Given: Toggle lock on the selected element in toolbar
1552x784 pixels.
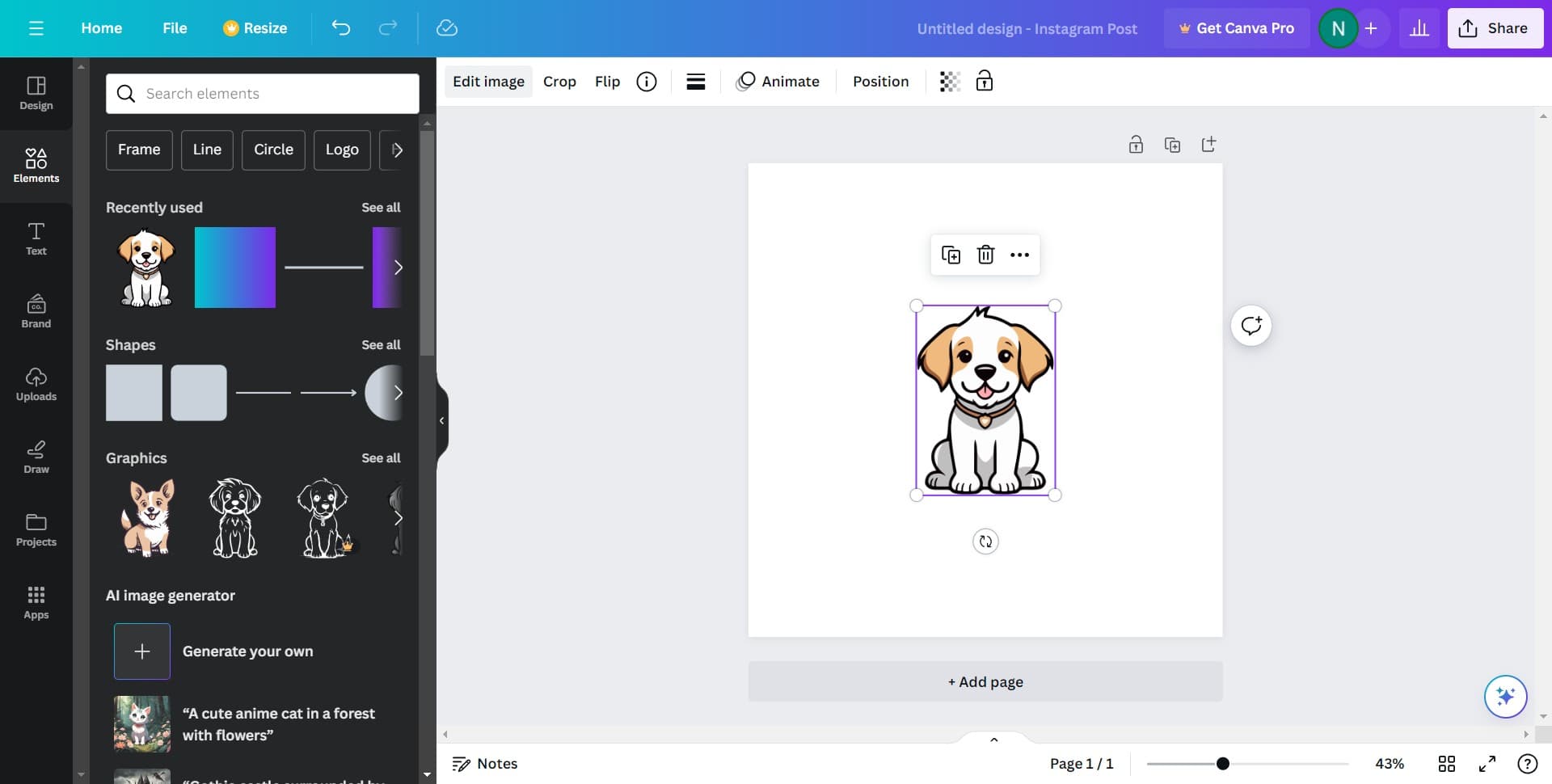Looking at the screenshot, I should click(x=984, y=82).
